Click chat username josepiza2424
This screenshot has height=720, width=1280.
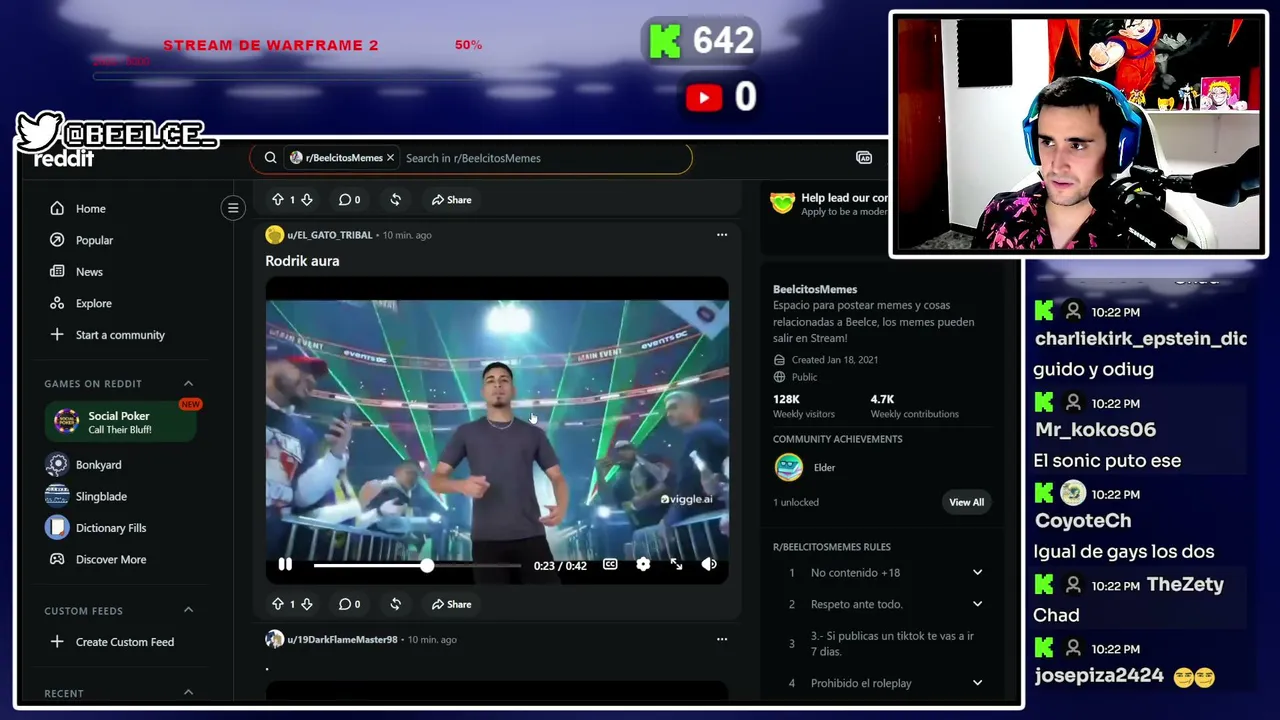click(1099, 676)
